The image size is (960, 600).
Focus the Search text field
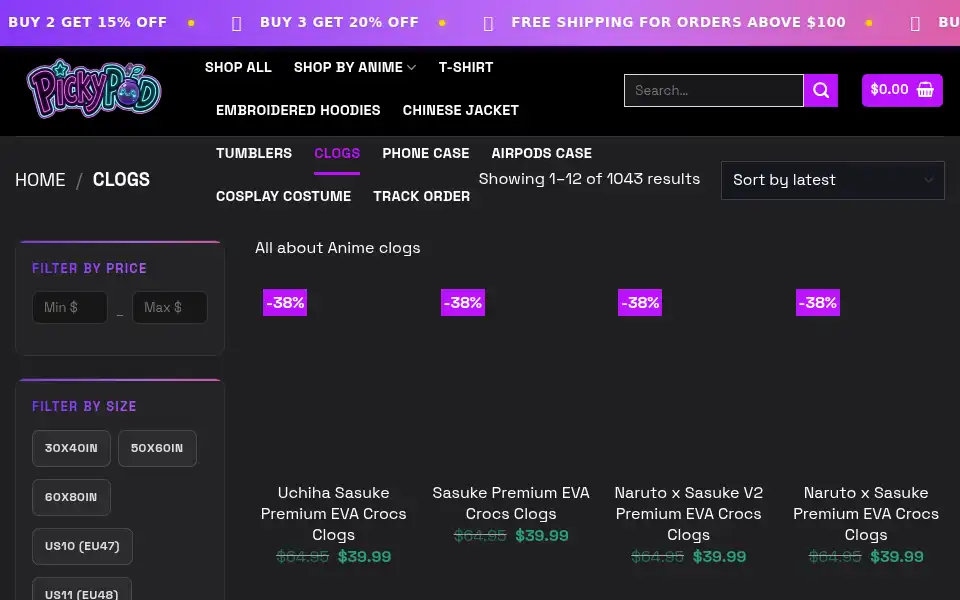pos(714,91)
